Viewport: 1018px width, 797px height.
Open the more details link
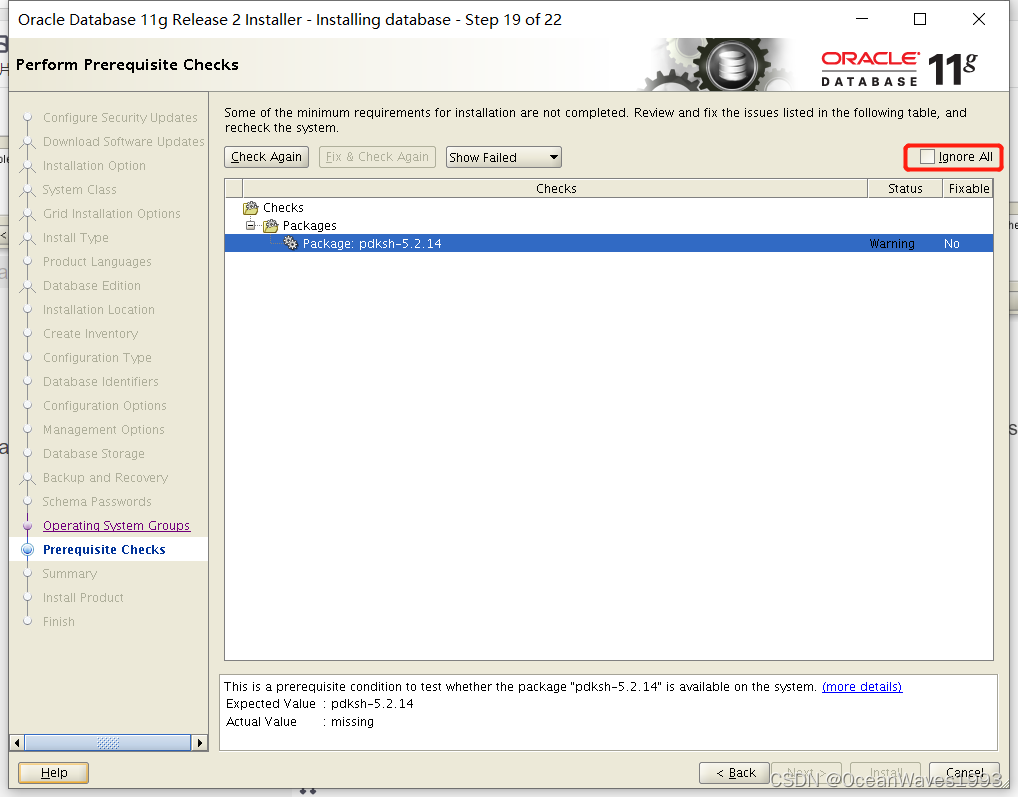coord(862,687)
